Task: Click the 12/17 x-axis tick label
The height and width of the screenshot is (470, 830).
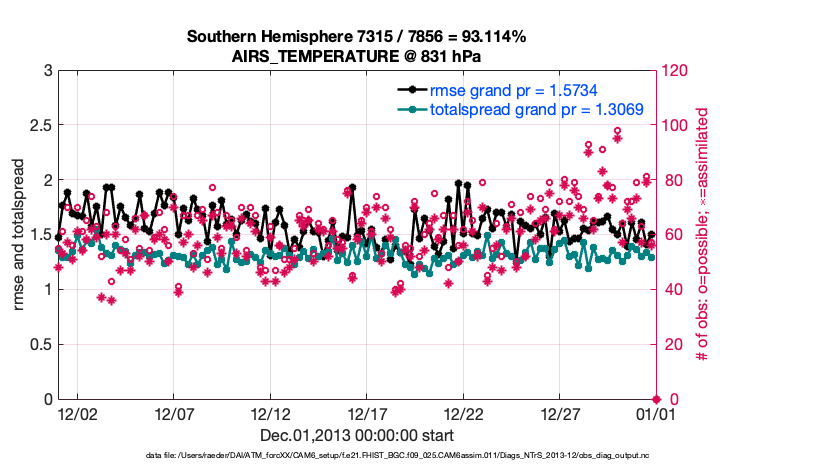Action: pyautogui.click(x=367, y=413)
